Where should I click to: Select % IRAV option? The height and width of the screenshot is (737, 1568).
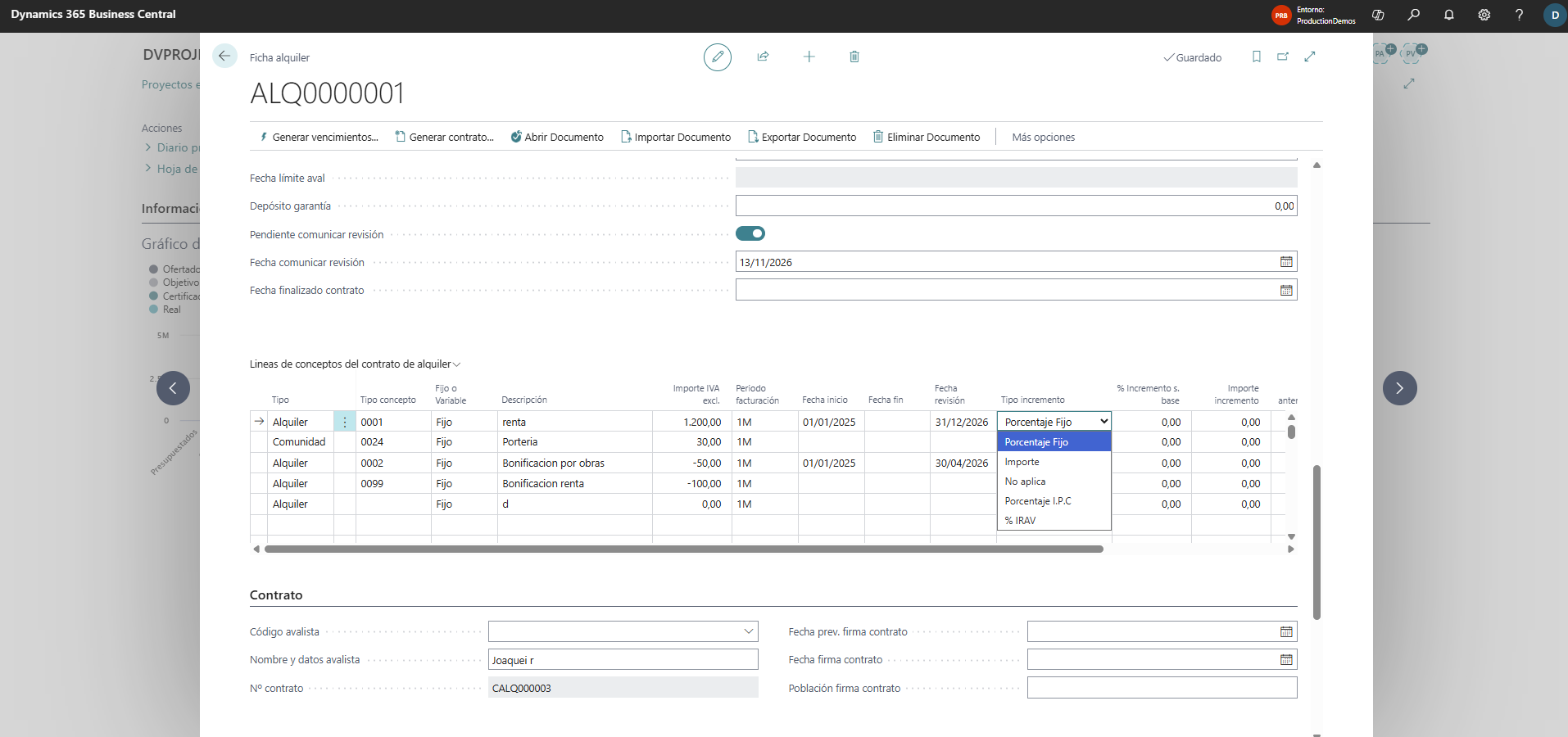(1054, 521)
